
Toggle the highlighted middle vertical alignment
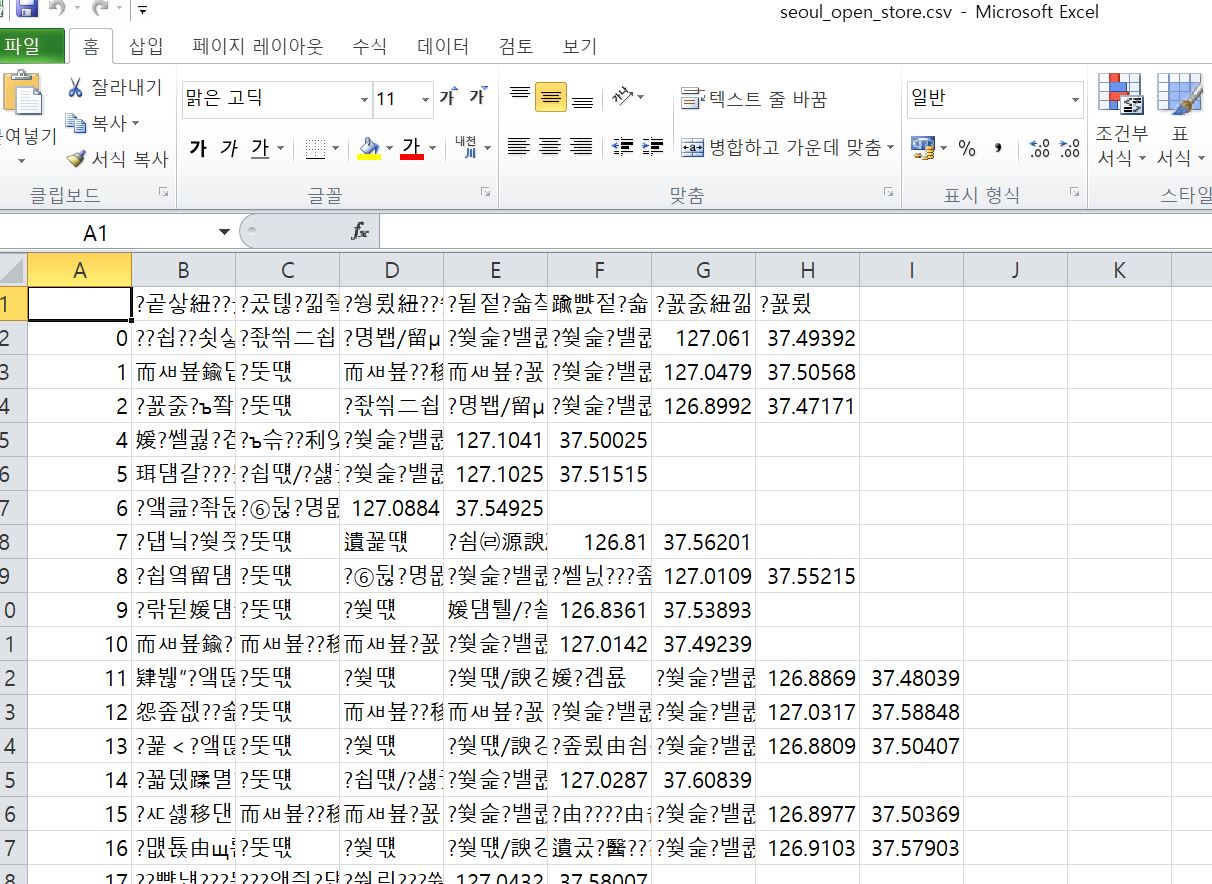(550, 97)
